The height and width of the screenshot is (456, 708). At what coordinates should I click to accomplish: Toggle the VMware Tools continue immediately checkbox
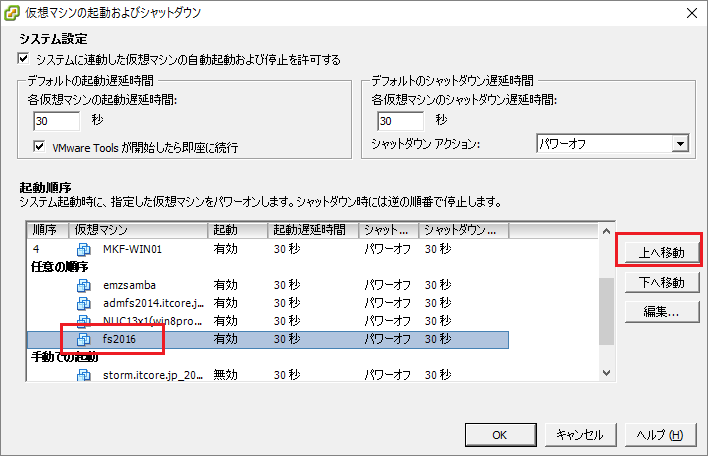pyautogui.click(x=39, y=146)
